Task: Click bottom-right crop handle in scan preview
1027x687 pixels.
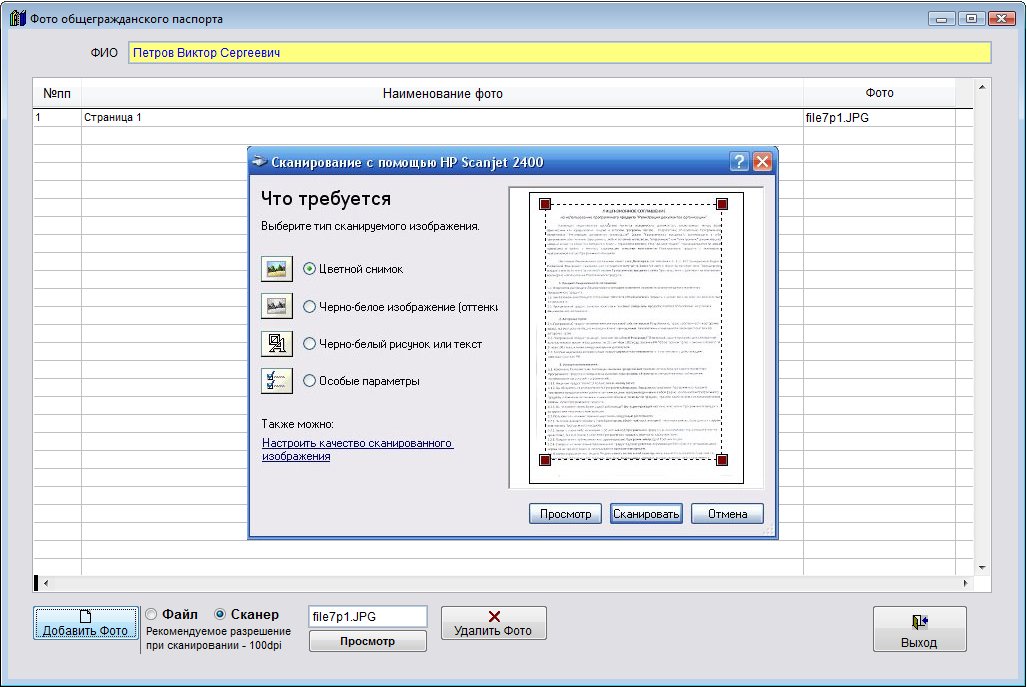Action: pyautogui.click(x=722, y=460)
